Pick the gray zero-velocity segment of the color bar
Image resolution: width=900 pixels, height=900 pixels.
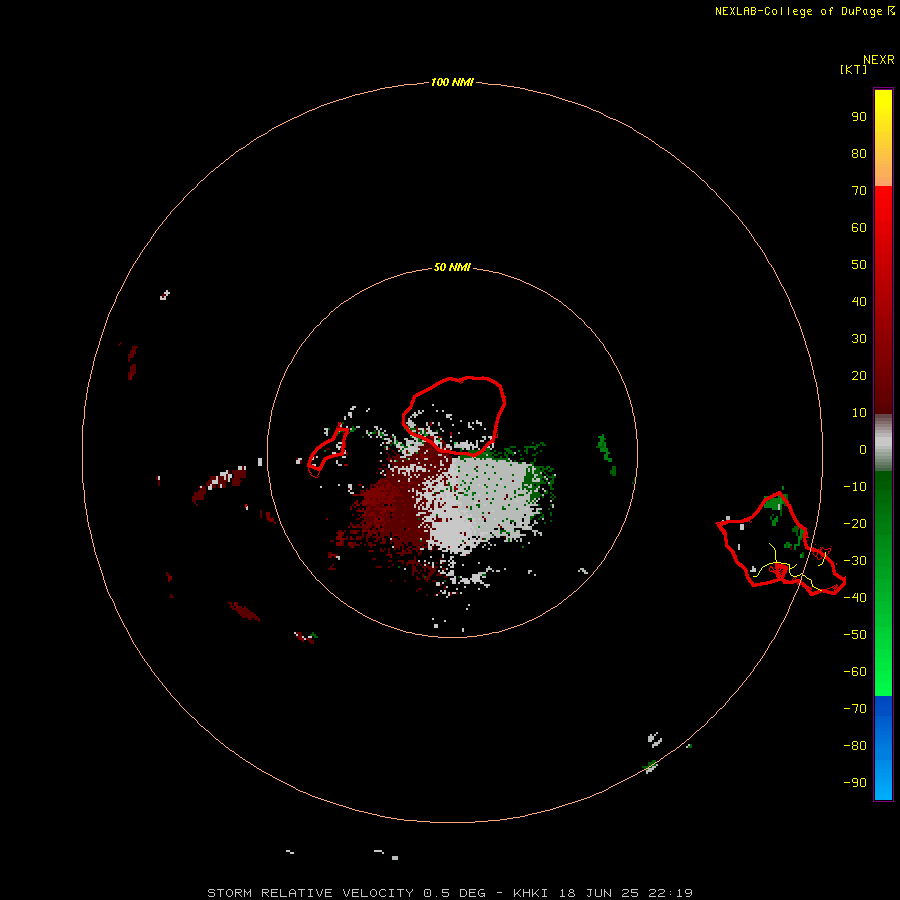pyautogui.click(x=883, y=443)
